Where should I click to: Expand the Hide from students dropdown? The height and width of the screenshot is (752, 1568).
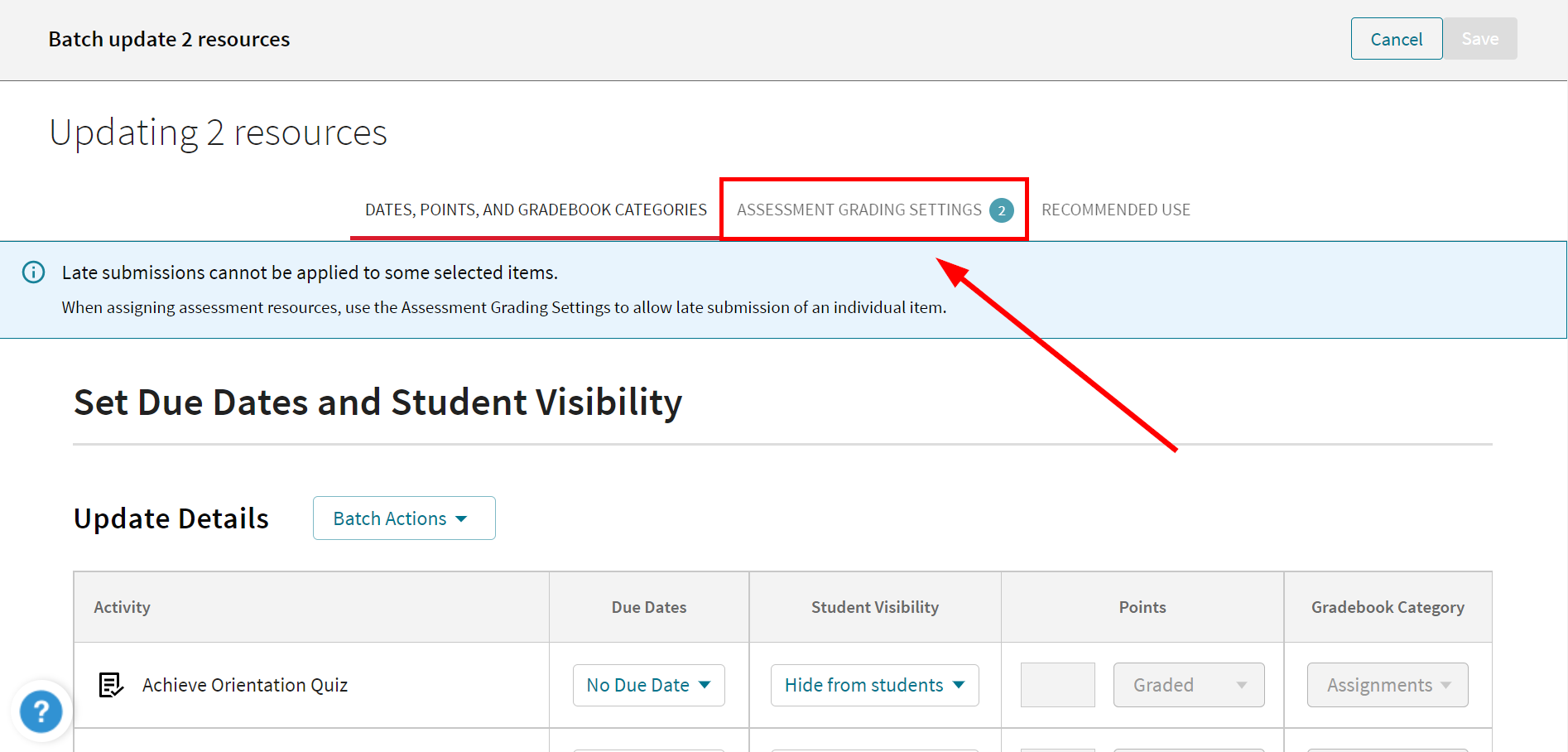[x=873, y=685]
